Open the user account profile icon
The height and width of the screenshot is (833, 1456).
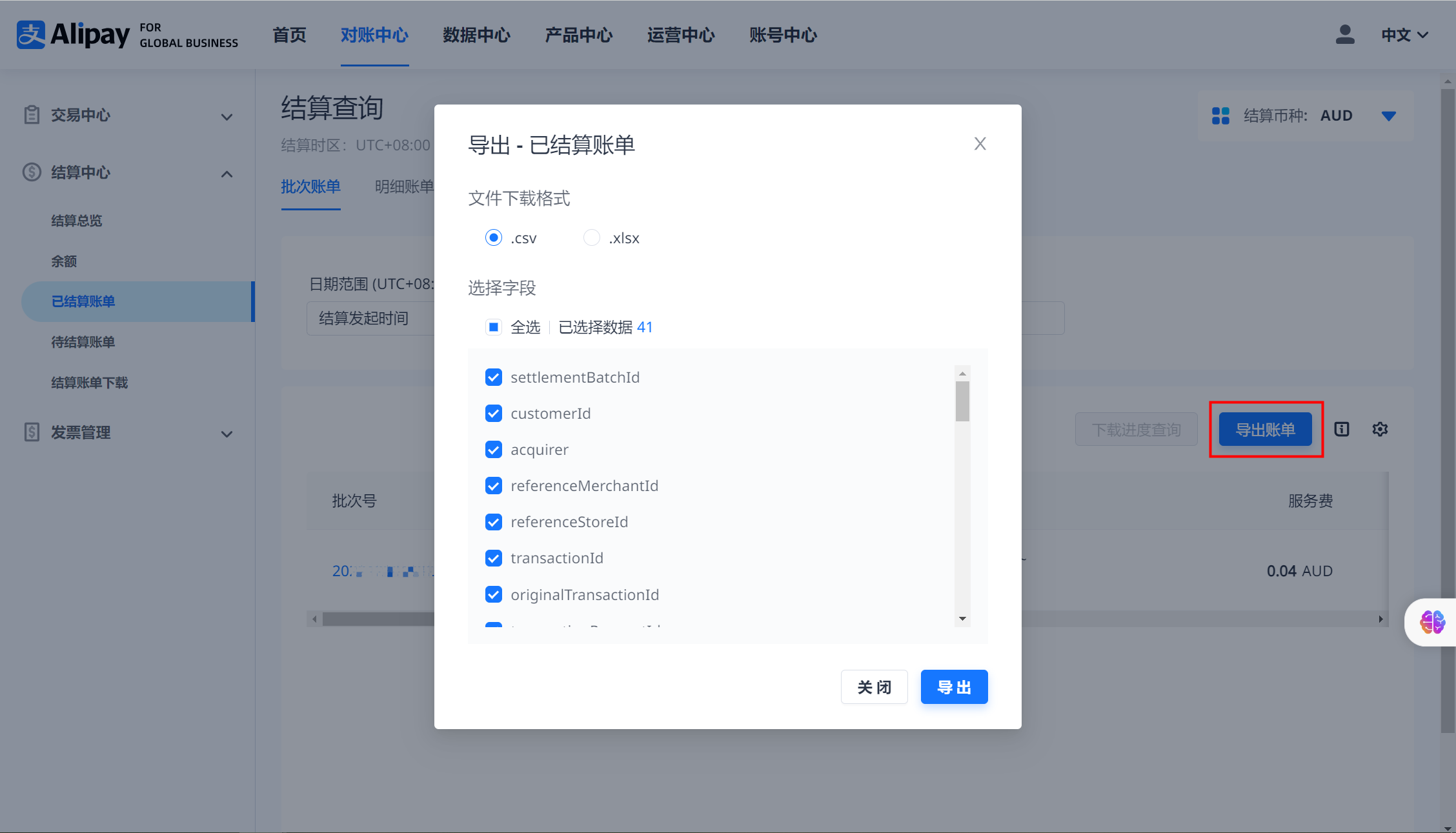coord(1344,35)
